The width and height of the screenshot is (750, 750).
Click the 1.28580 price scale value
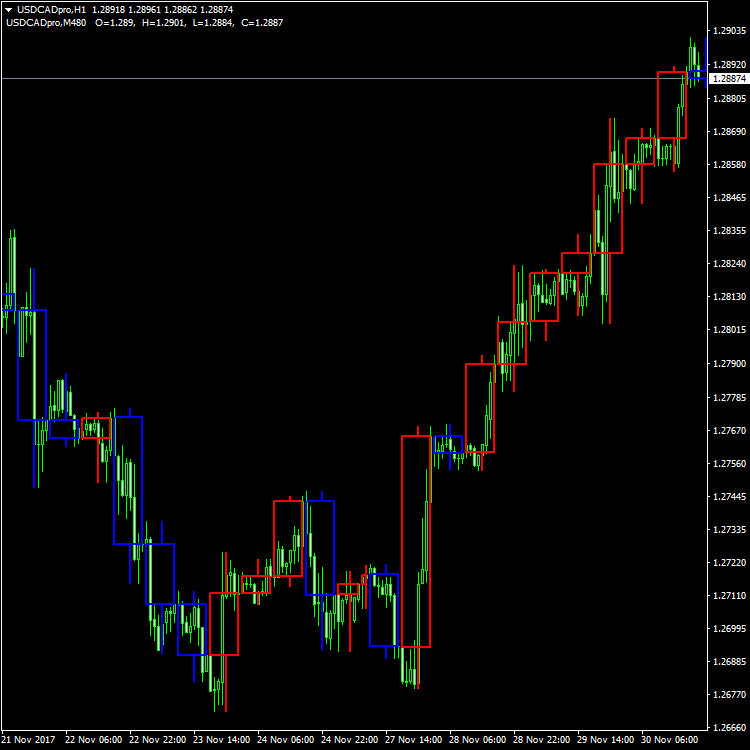click(729, 165)
